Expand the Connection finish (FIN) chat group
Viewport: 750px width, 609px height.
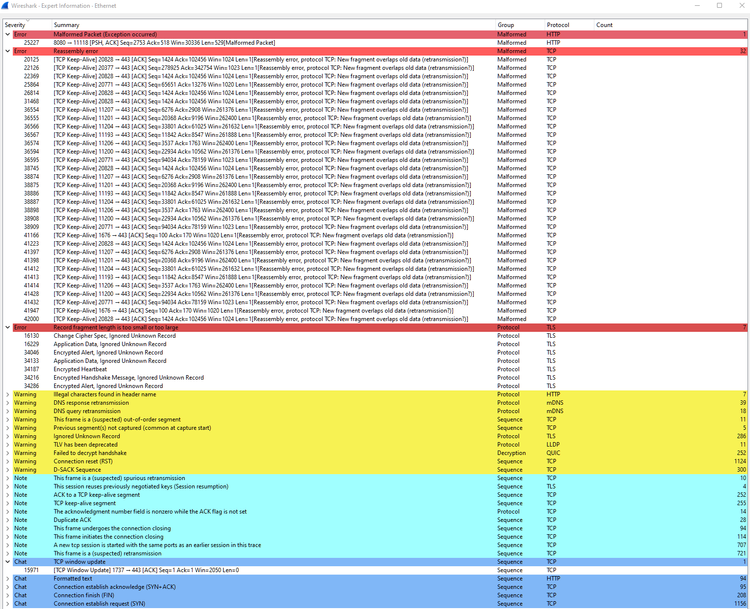pos(8,596)
